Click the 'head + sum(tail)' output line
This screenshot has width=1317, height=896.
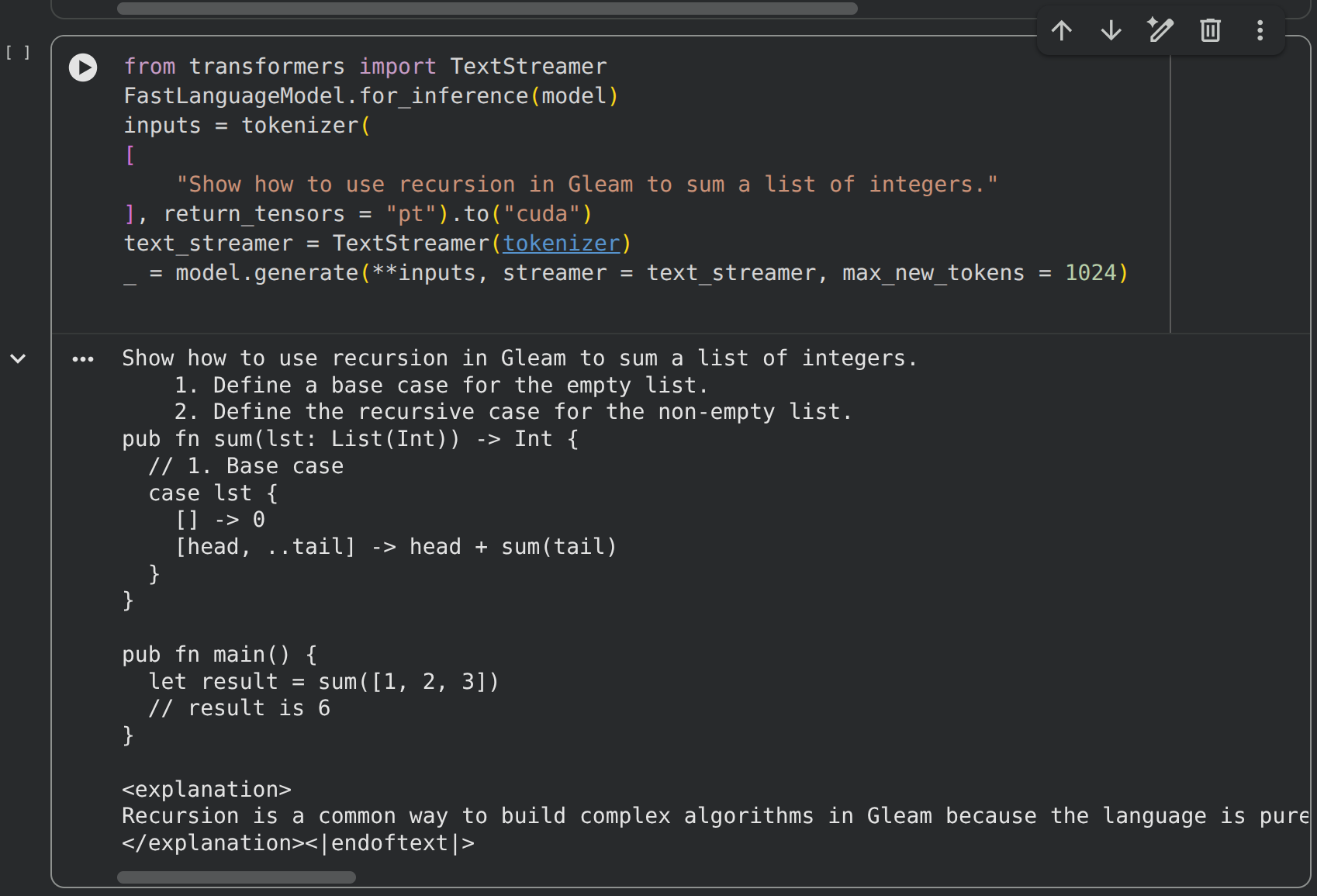click(512, 547)
